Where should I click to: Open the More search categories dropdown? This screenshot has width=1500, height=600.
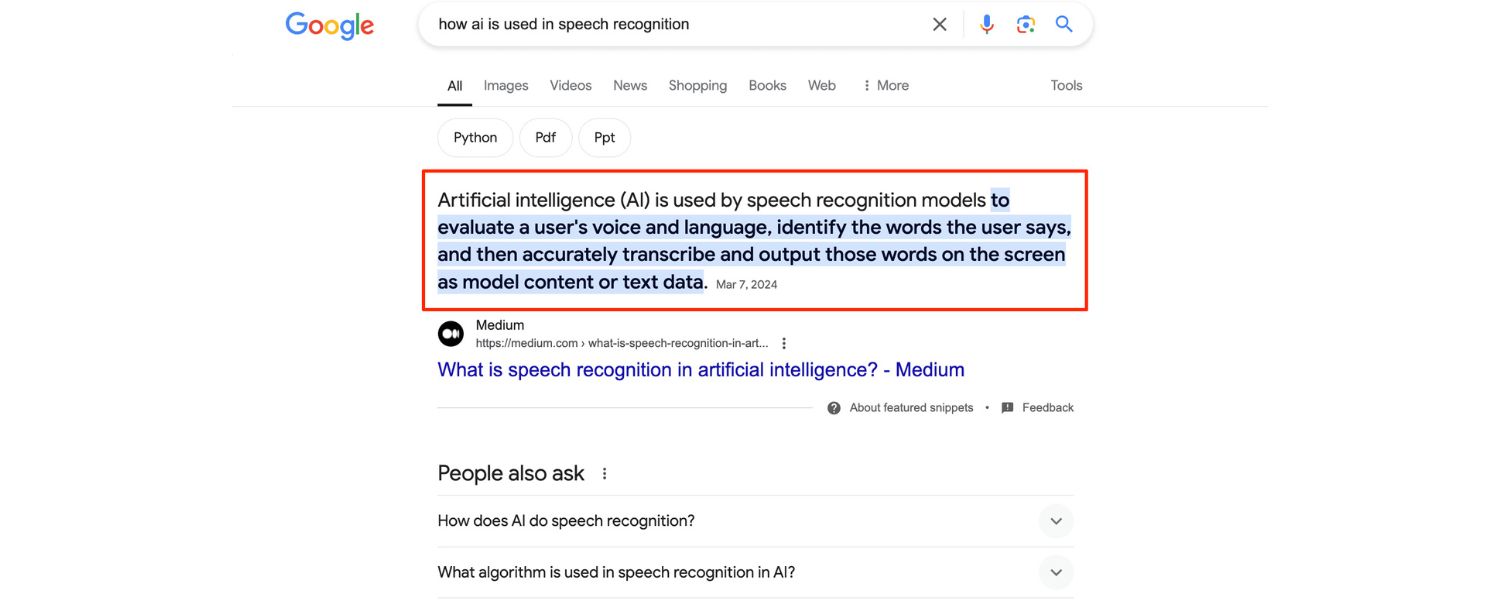click(x=884, y=85)
